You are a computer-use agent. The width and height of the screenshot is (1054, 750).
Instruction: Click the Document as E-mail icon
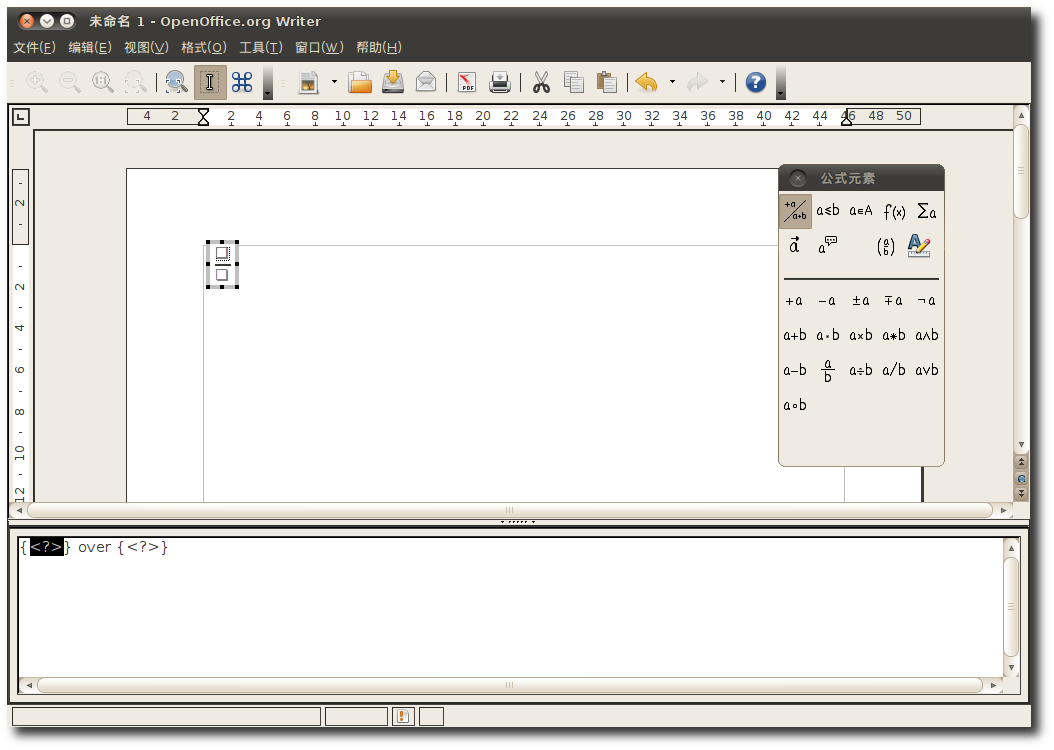coord(426,83)
